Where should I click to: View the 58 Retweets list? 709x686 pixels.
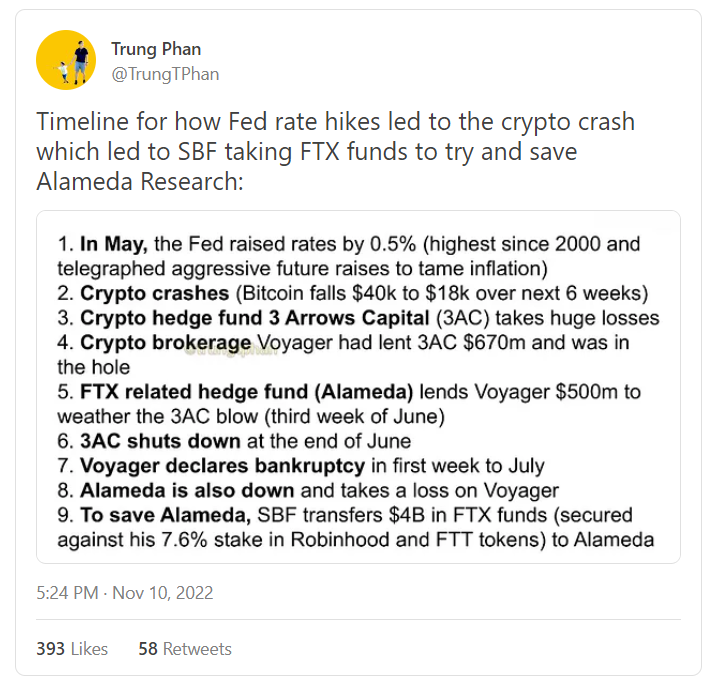(185, 649)
